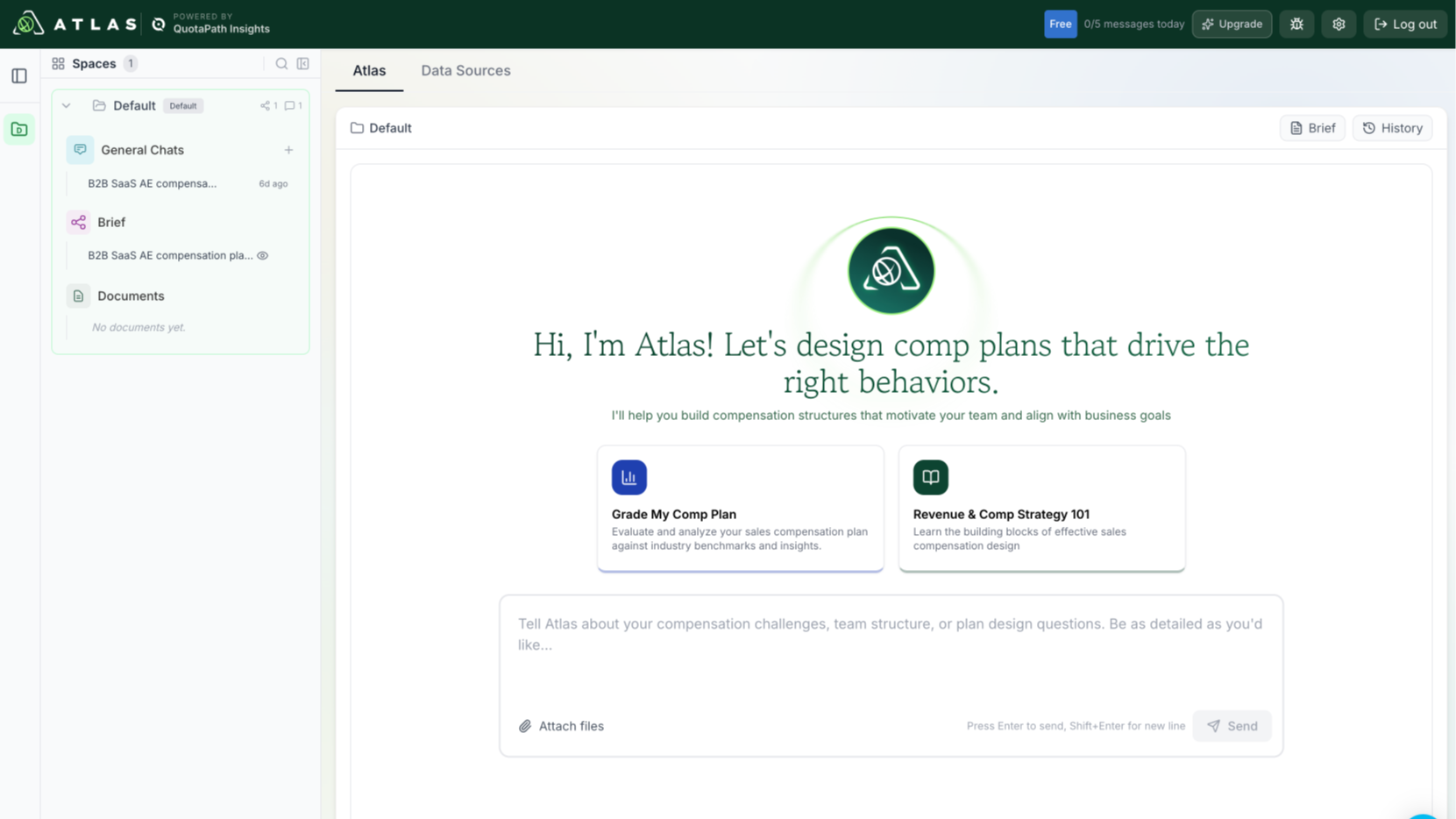Screen dimensions: 1456x819
Task: Click Attach files
Action: pyautogui.click(x=561, y=726)
